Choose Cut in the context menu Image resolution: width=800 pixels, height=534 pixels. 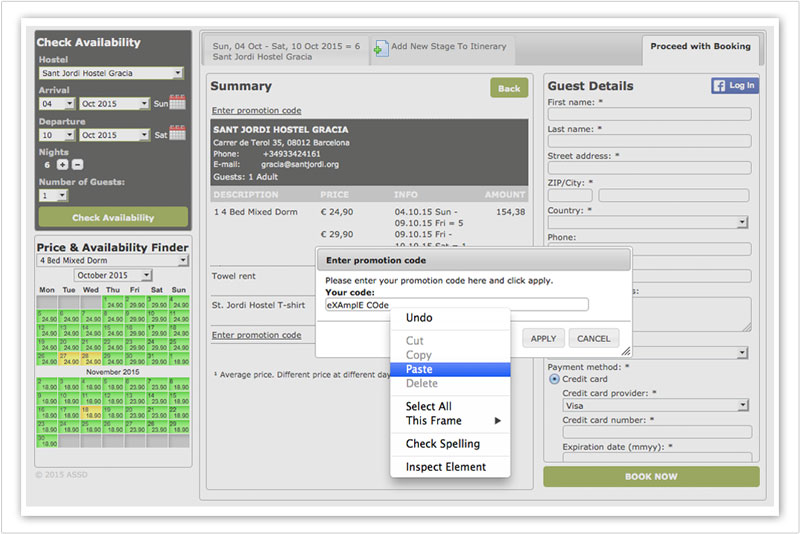[x=450, y=341]
